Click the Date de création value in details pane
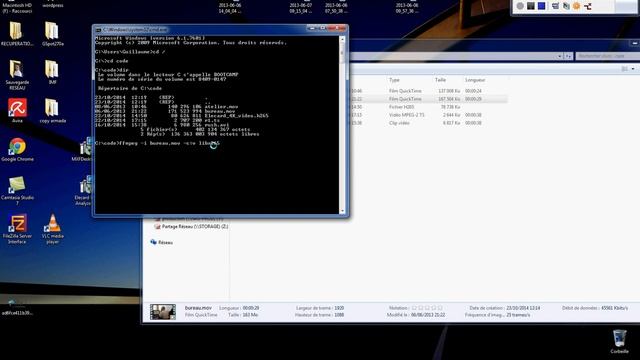The width and height of the screenshot is (640, 360). 523,308
